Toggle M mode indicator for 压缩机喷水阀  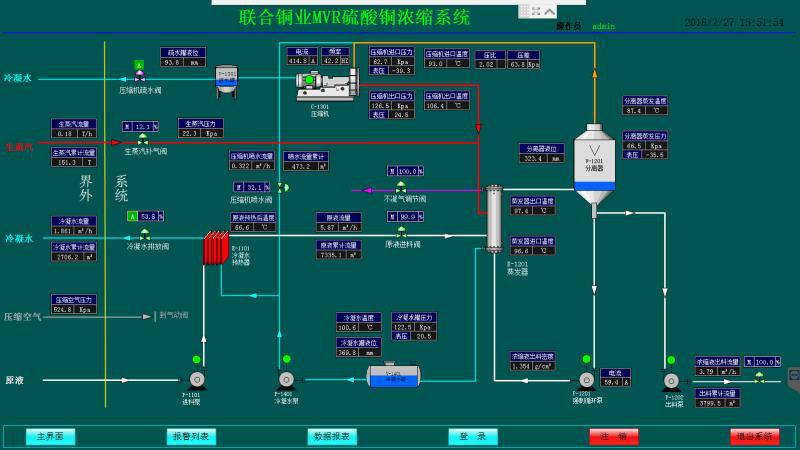coord(238,187)
